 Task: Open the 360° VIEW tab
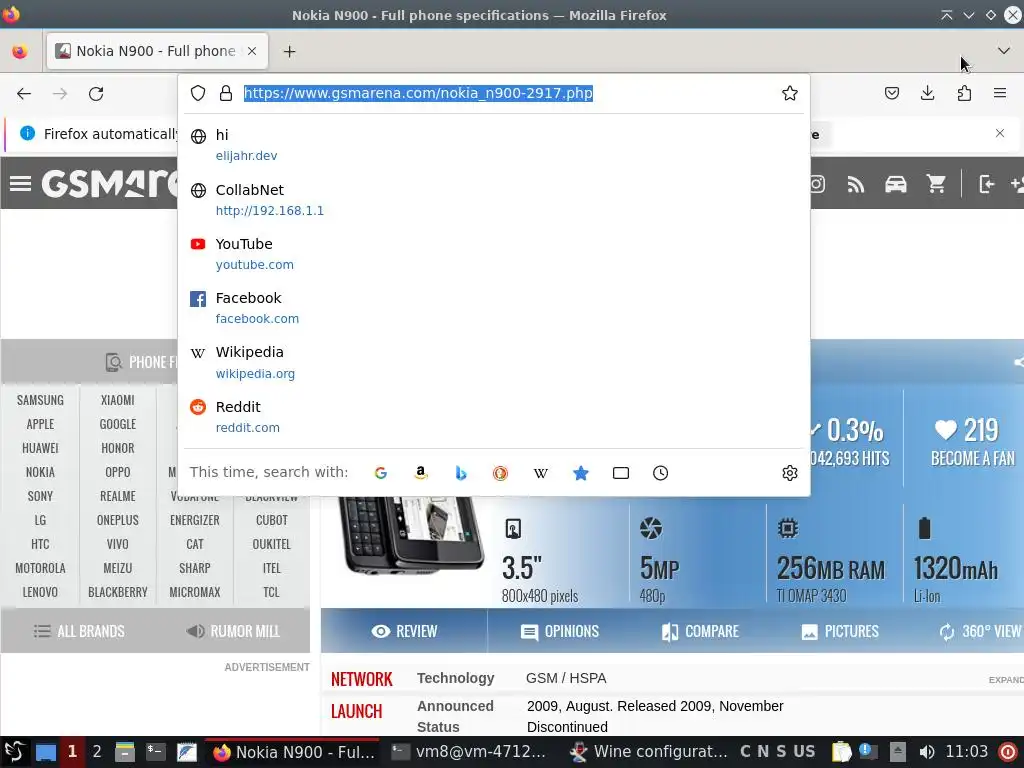coord(980,632)
